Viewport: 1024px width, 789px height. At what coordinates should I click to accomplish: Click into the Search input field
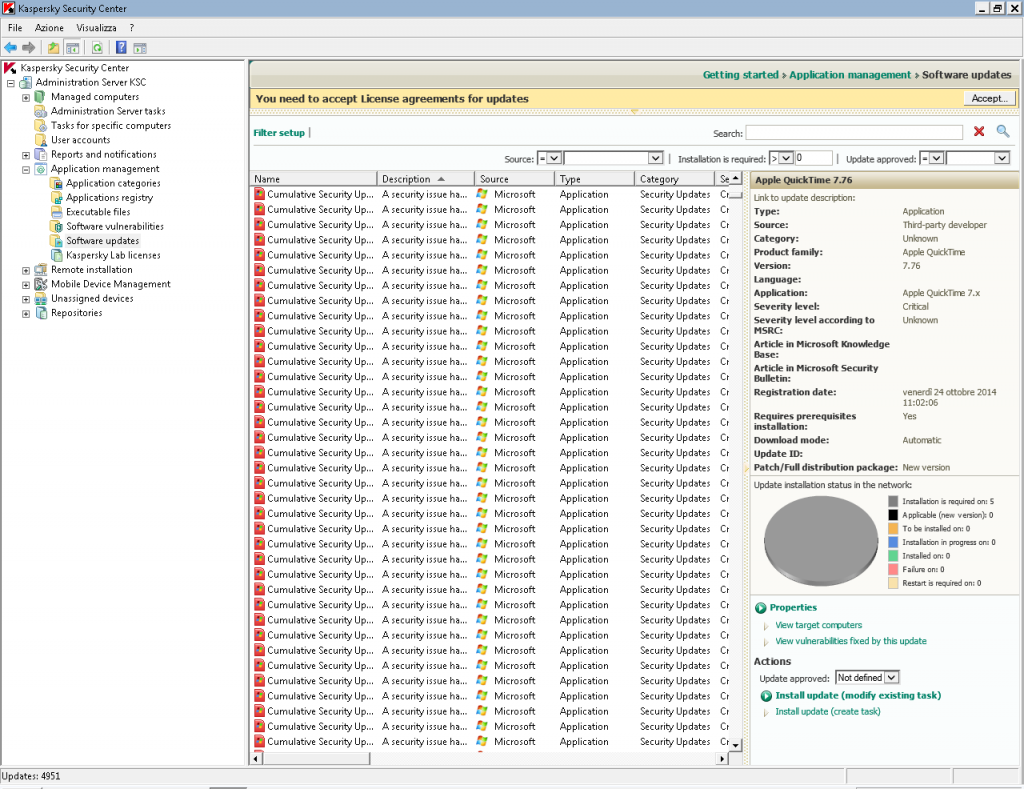pos(854,133)
